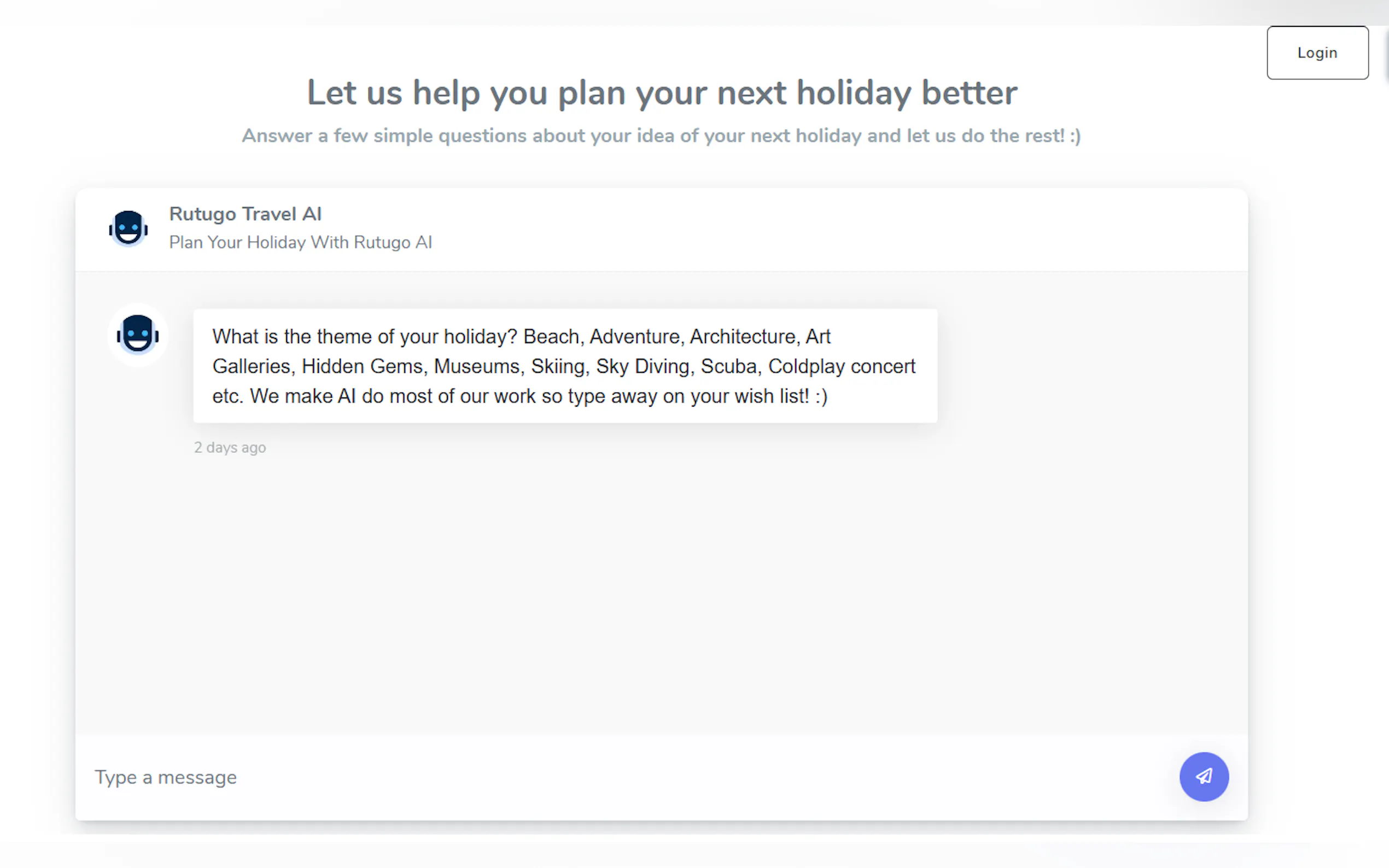The height and width of the screenshot is (868, 1389).
Task: Click the word Scuba in the message
Action: (x=728, y=366)
